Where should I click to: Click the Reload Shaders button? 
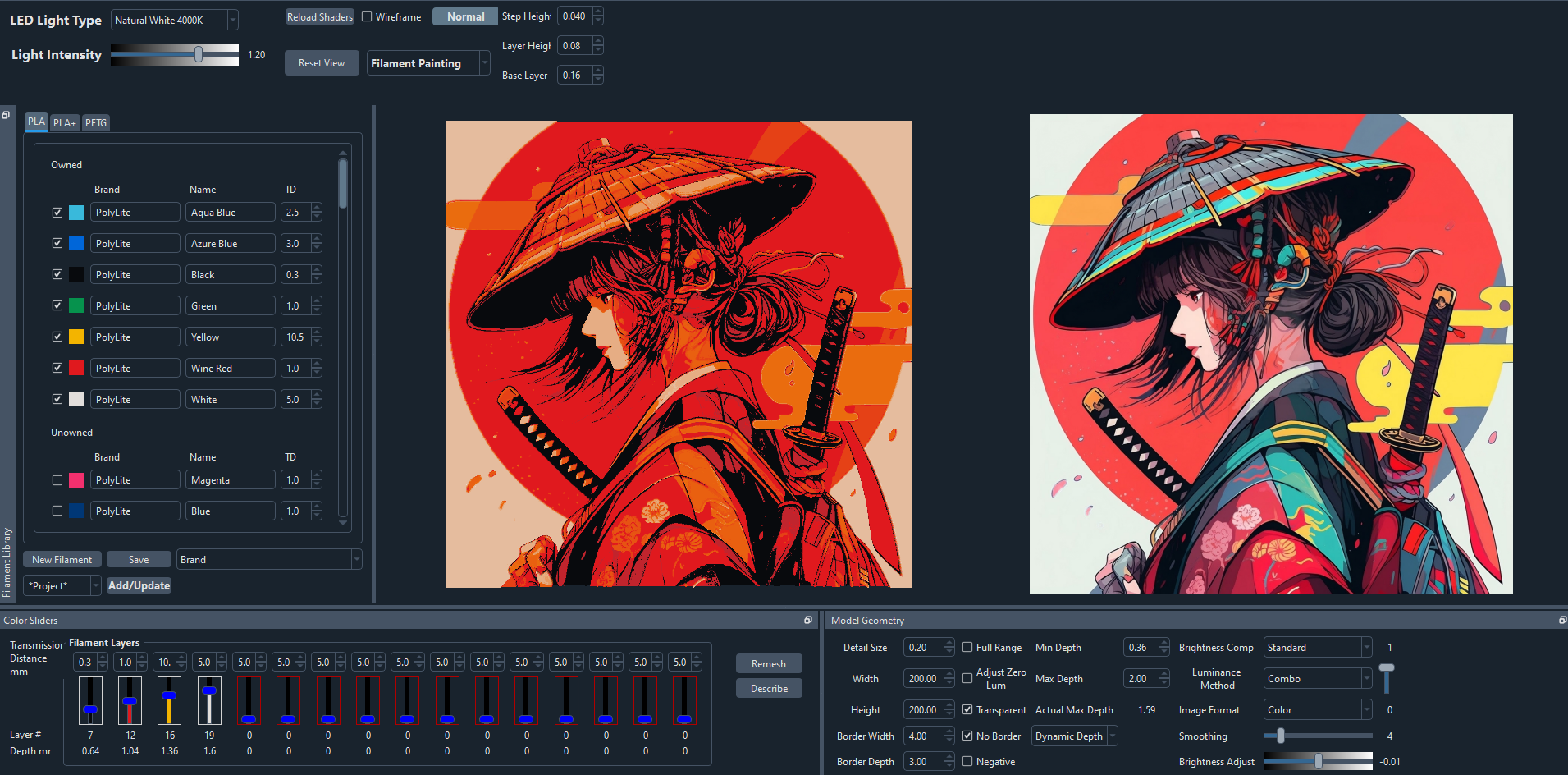point(319,16)
